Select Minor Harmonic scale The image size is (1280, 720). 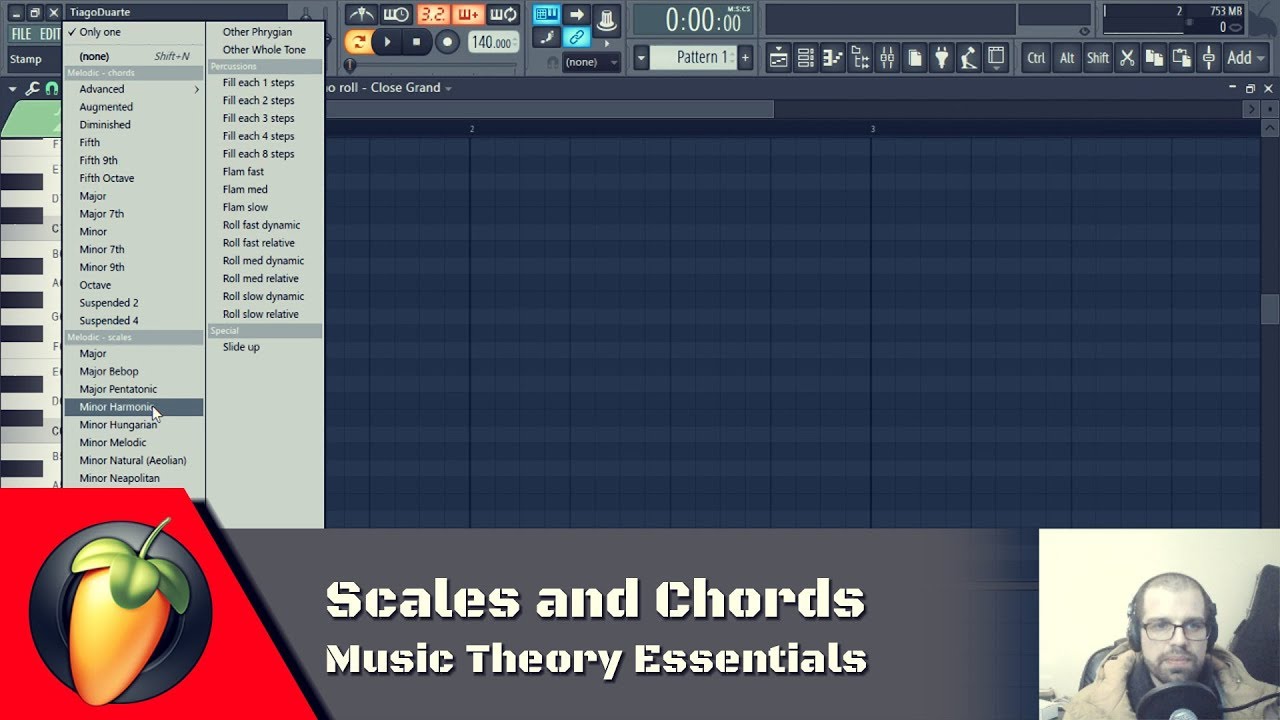[134, 407]
